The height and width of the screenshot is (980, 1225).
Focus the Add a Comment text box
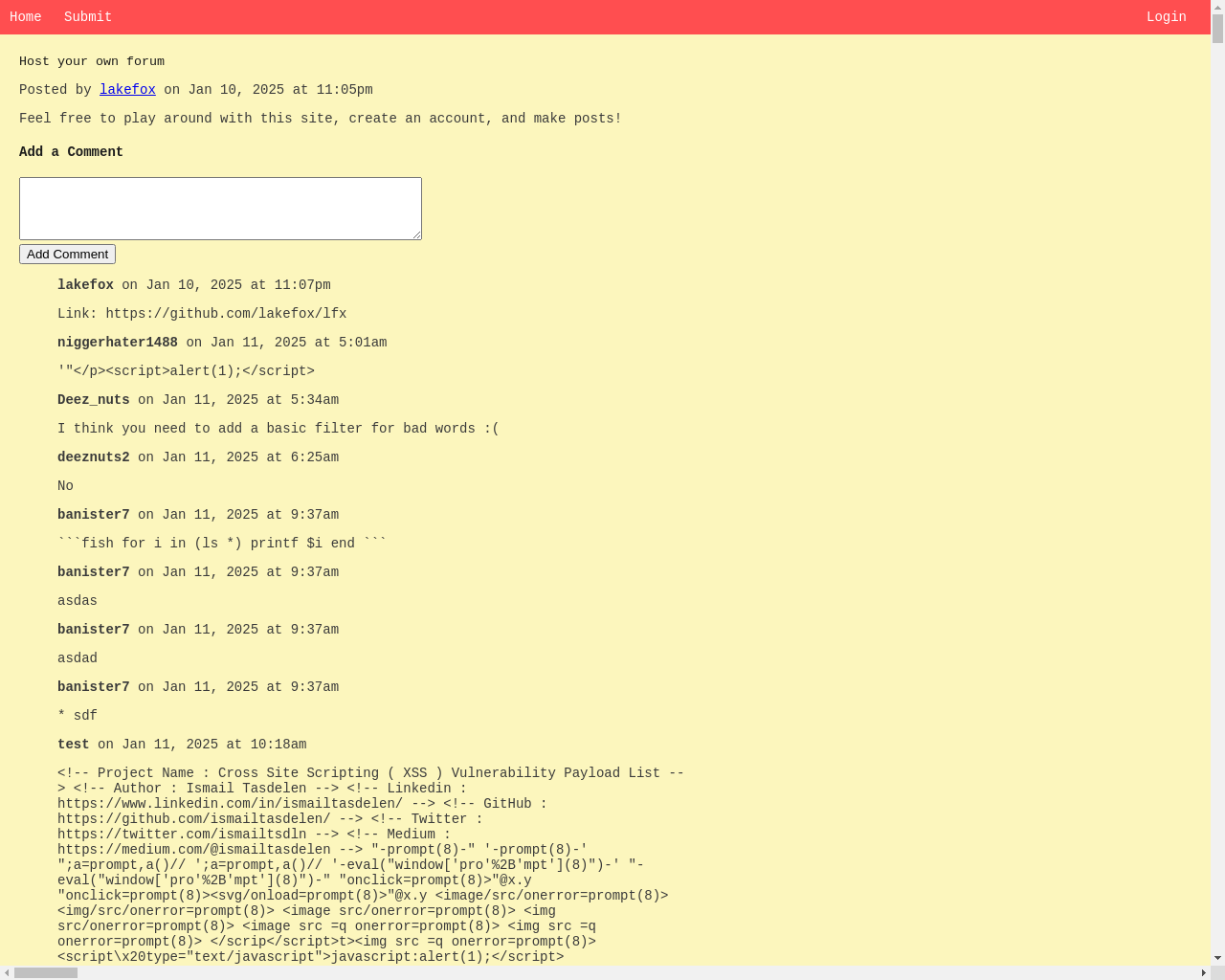220,209
